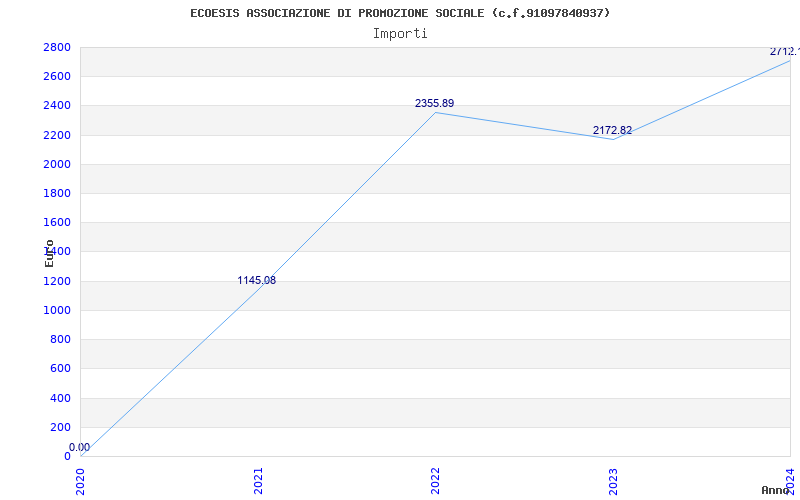800x500 pixels.
Task: Click the Euro y-axis title
Action: pos(49,253)
